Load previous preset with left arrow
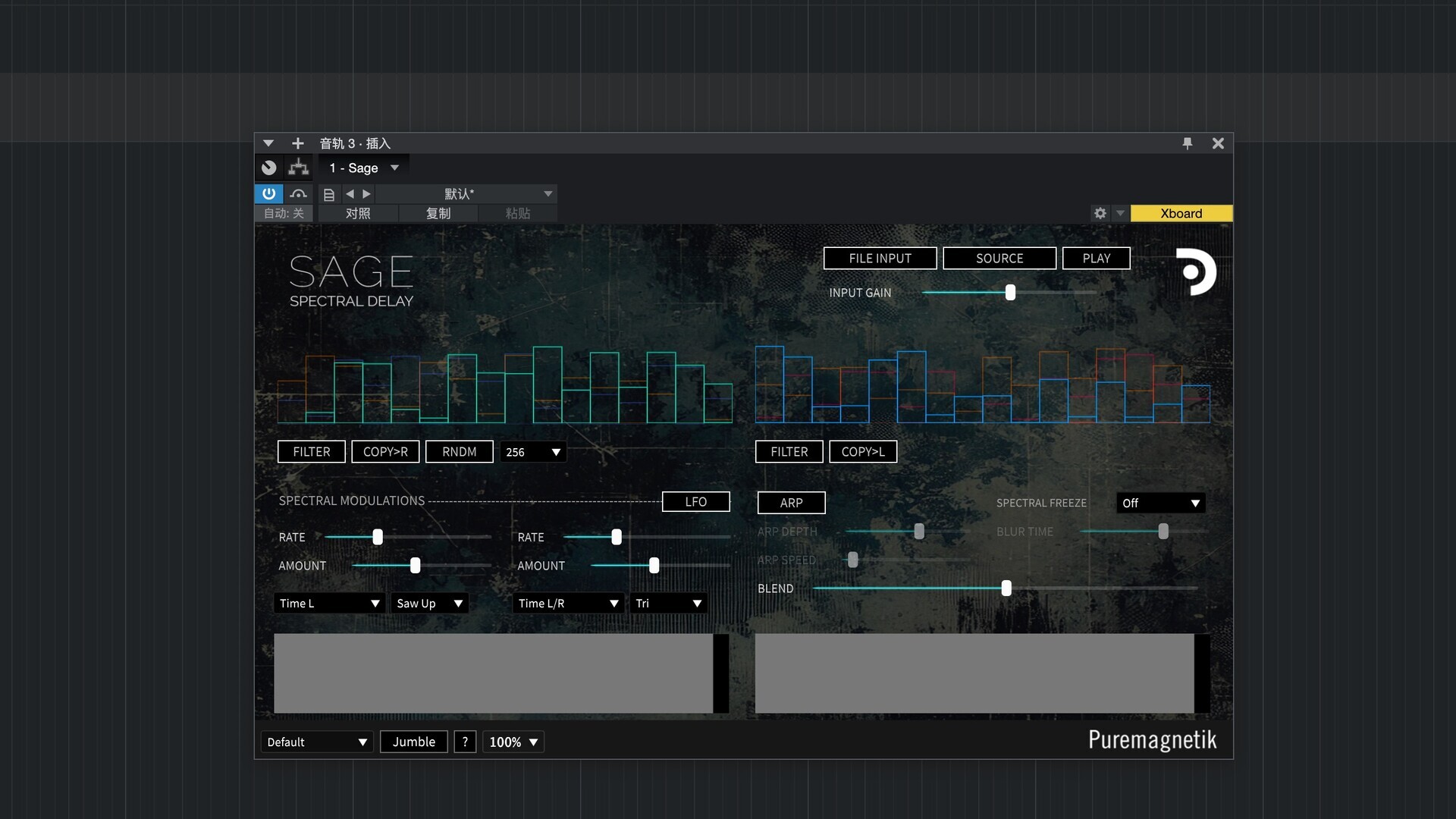 [350, 194]
